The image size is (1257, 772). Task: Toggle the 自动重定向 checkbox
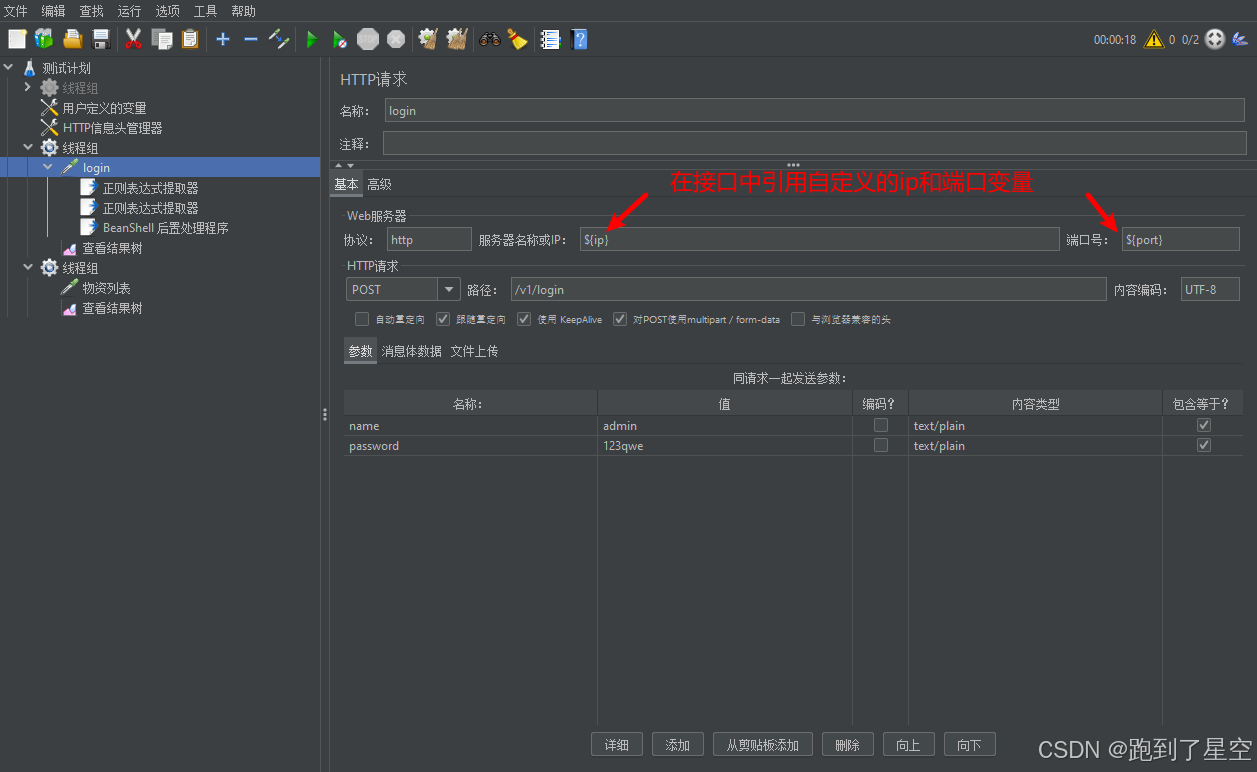pos(362,319)
